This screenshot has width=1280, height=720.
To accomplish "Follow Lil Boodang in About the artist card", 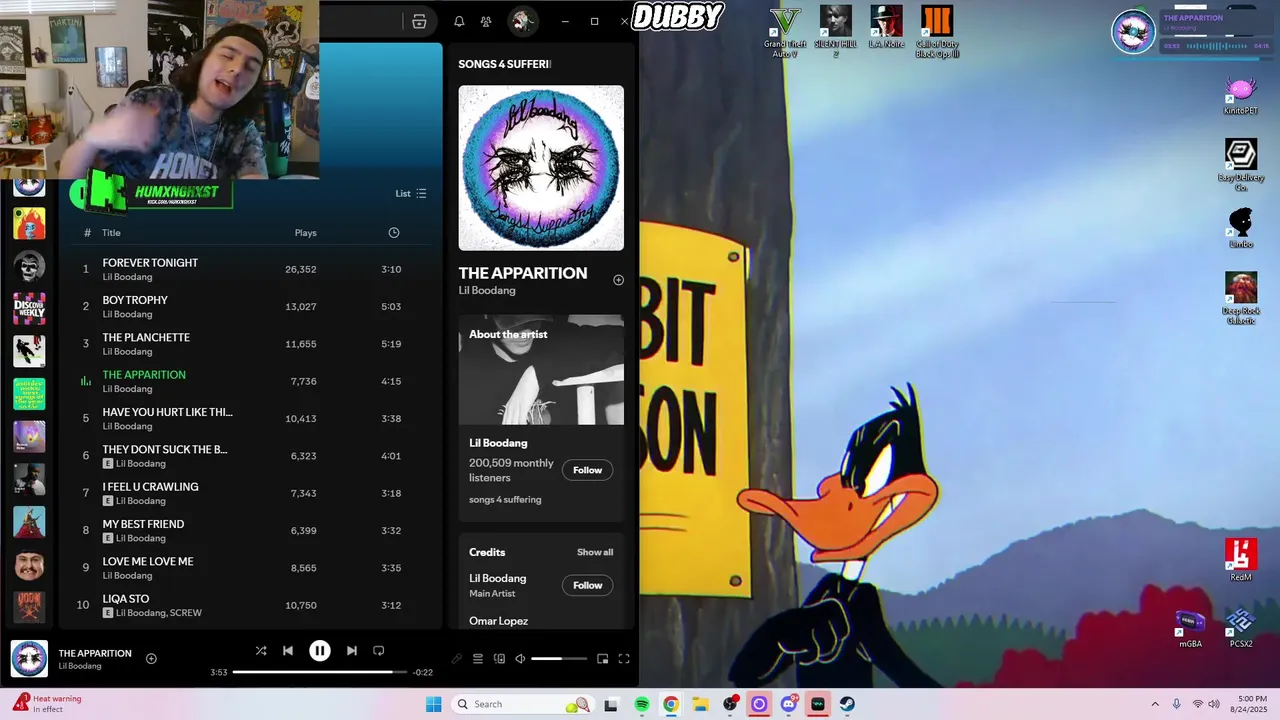I will click(x=587, y=470).
